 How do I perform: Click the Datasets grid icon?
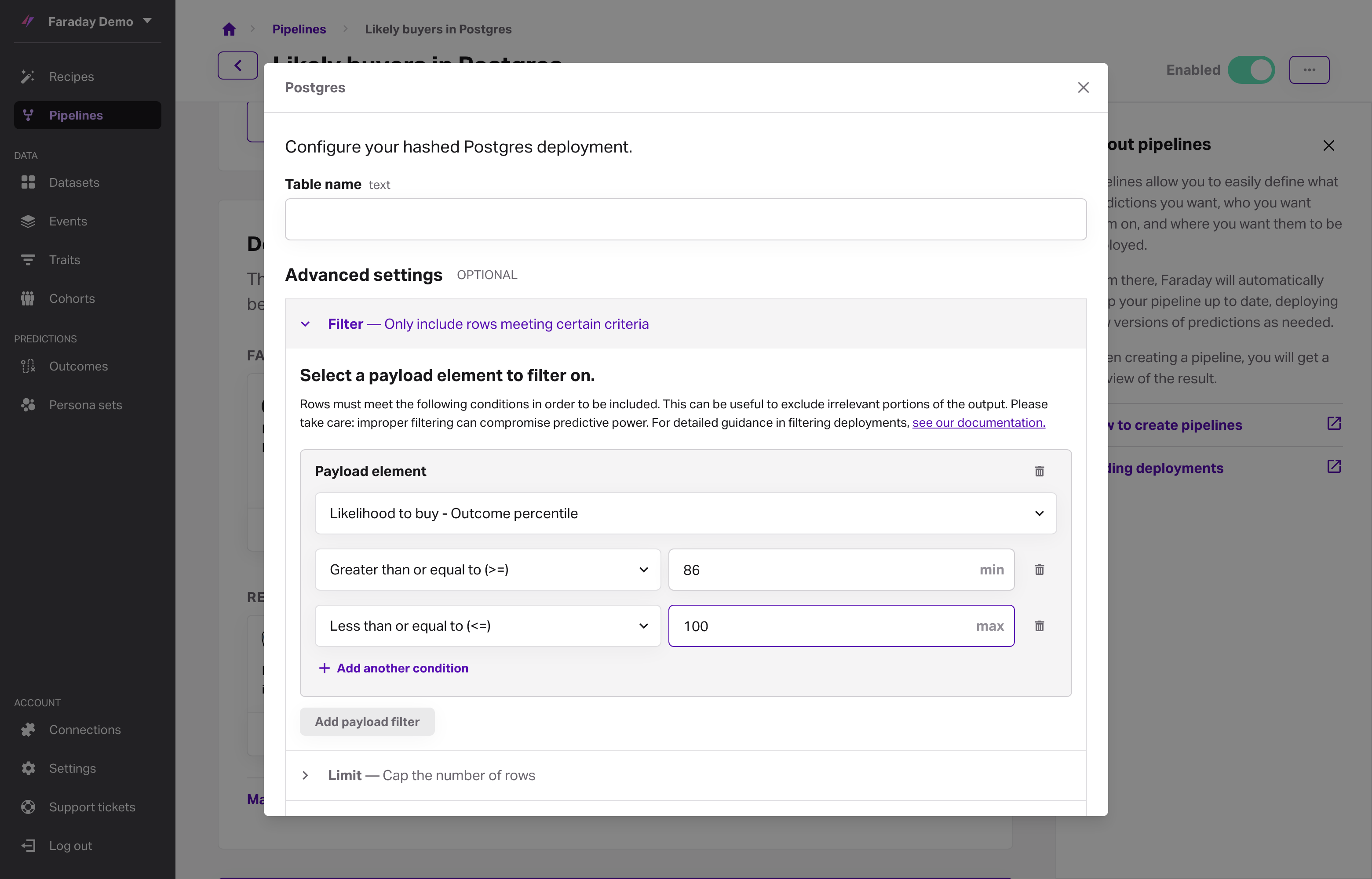click(x=28, y=182)
